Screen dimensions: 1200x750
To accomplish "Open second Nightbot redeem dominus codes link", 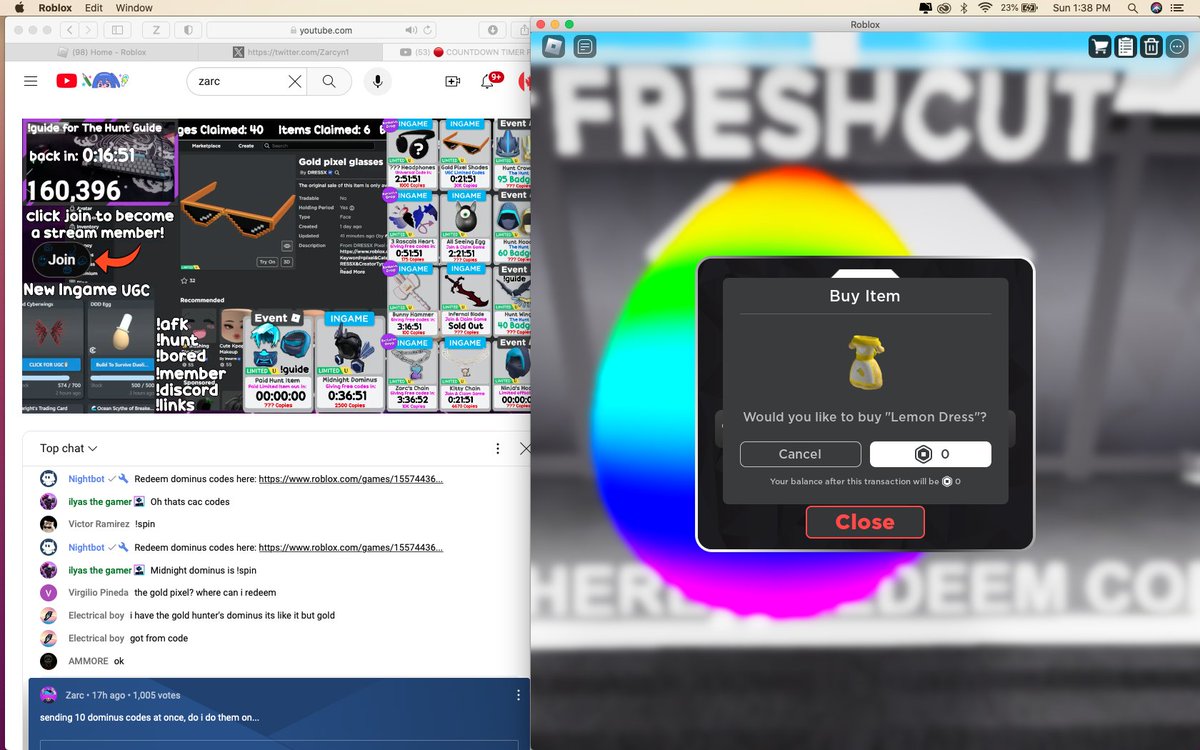I will [x=350, y=548].
